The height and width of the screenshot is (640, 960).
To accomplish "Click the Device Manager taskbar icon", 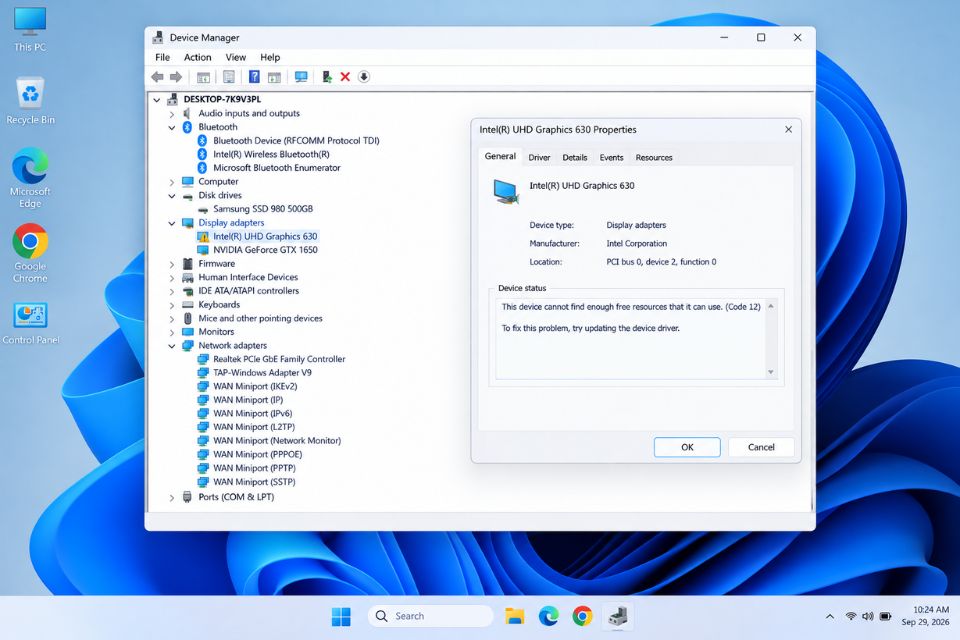I will [618, 616].
